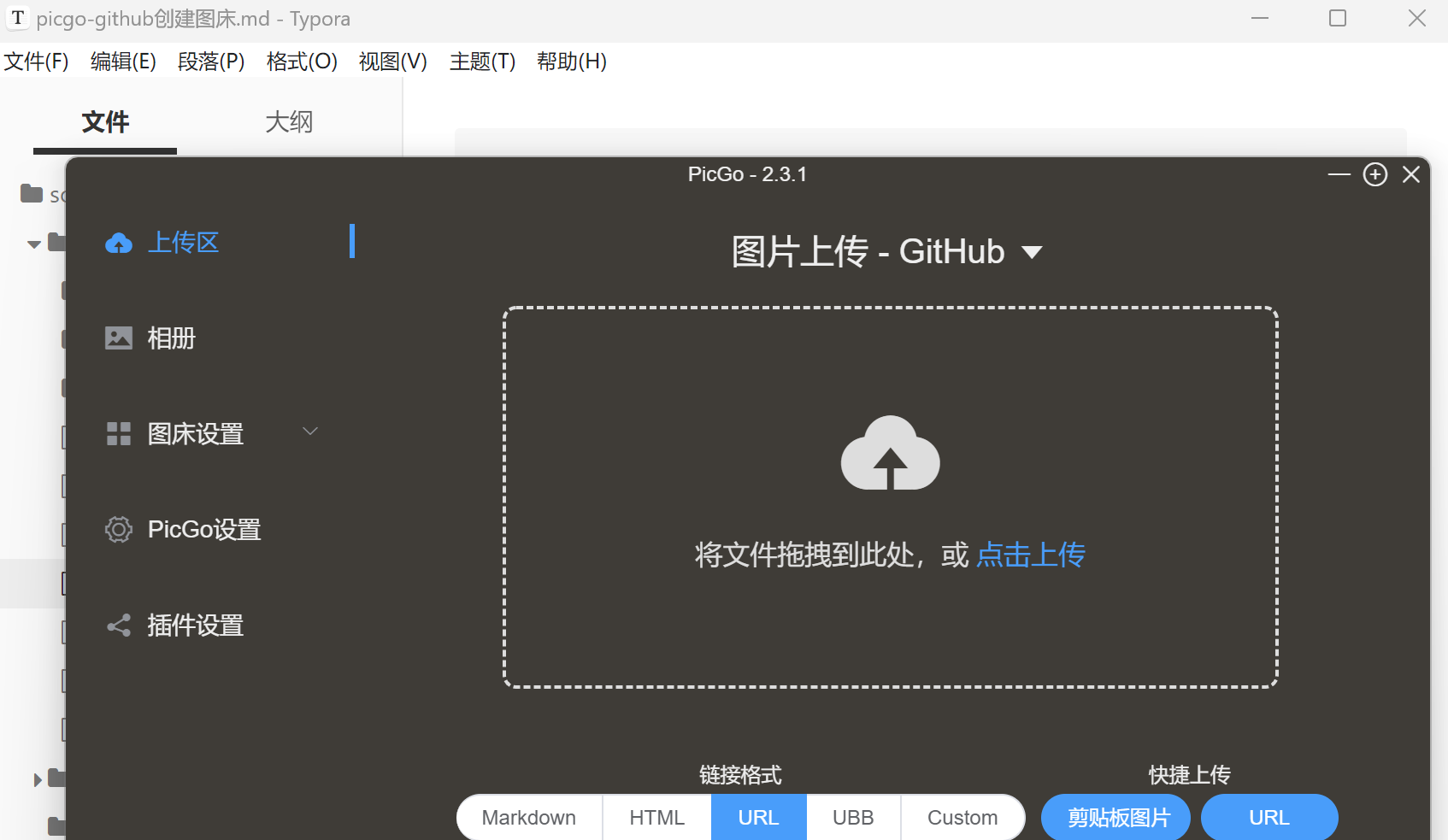The height and width of the screenshot is (840, 1448).
Task: Click the grid icon beside 图床设置
Action: tap(119, 434)
